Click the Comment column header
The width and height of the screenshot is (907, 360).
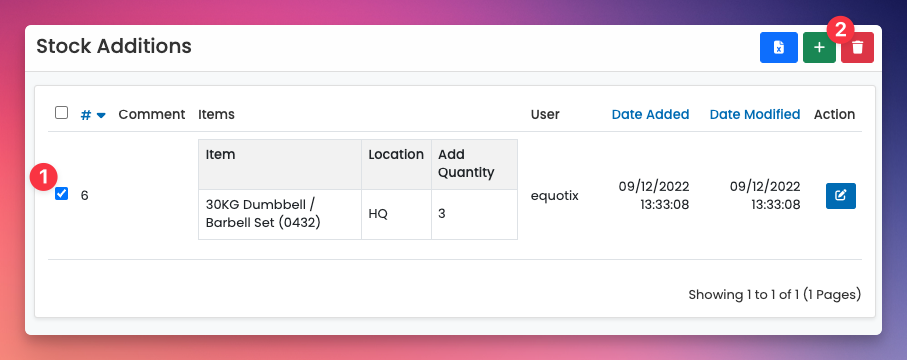pos(152,114)
